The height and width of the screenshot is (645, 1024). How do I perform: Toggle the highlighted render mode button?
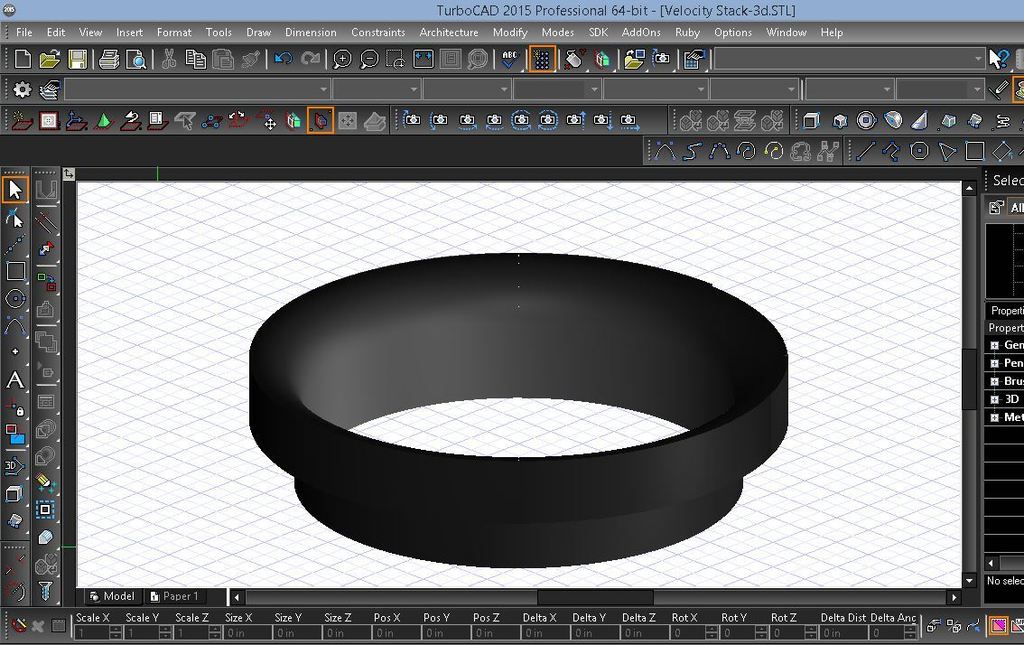320,121
